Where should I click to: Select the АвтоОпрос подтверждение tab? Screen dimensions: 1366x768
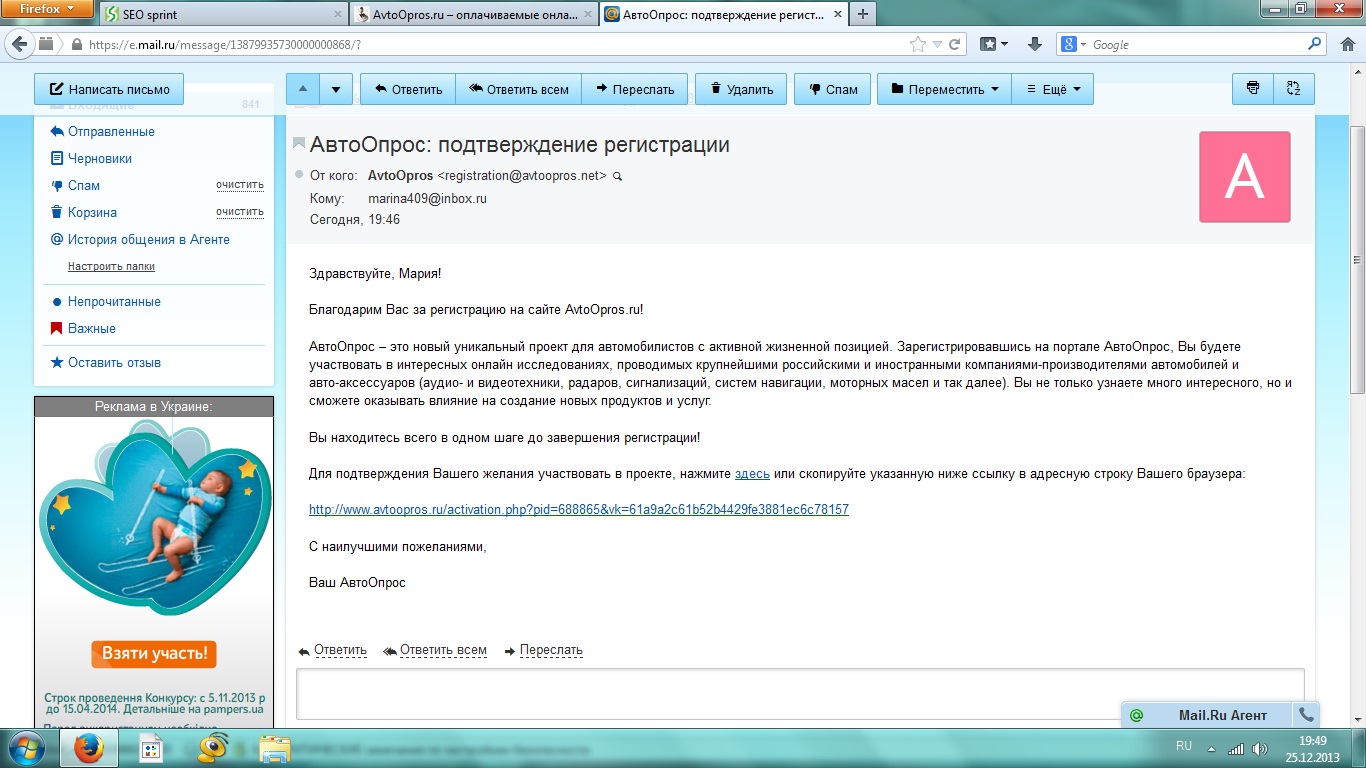(723, 15)
